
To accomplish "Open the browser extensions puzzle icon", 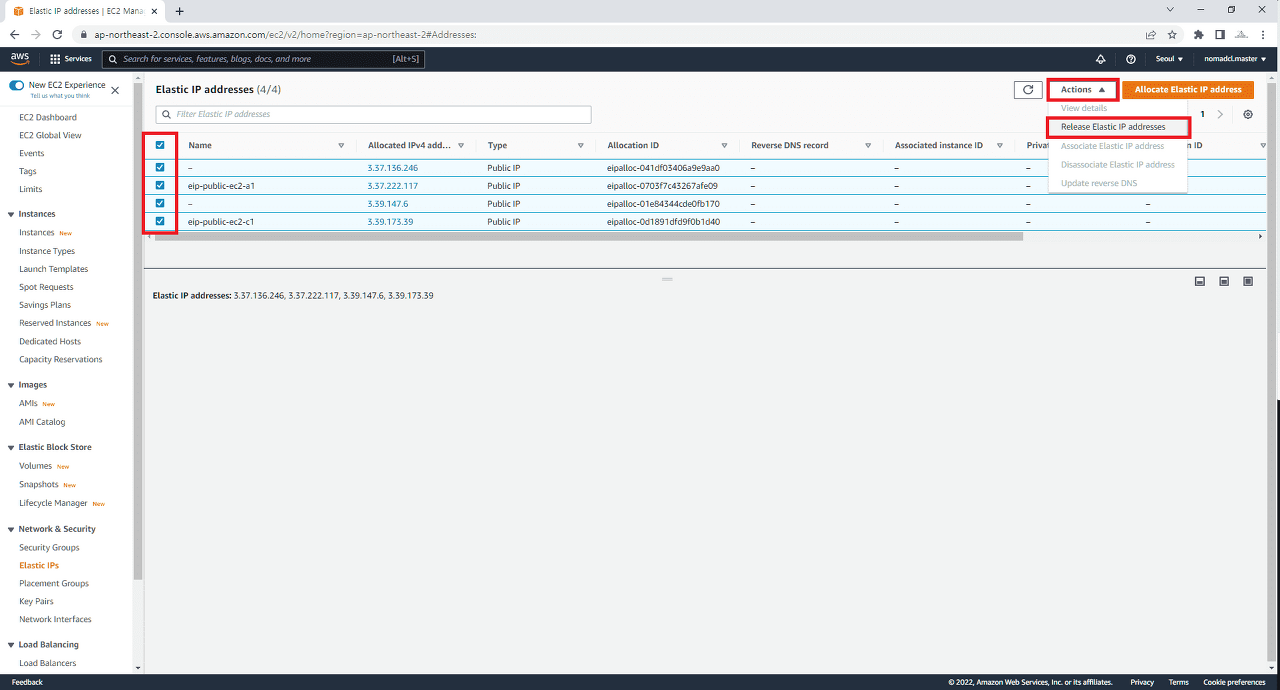I will (1198, 34).
